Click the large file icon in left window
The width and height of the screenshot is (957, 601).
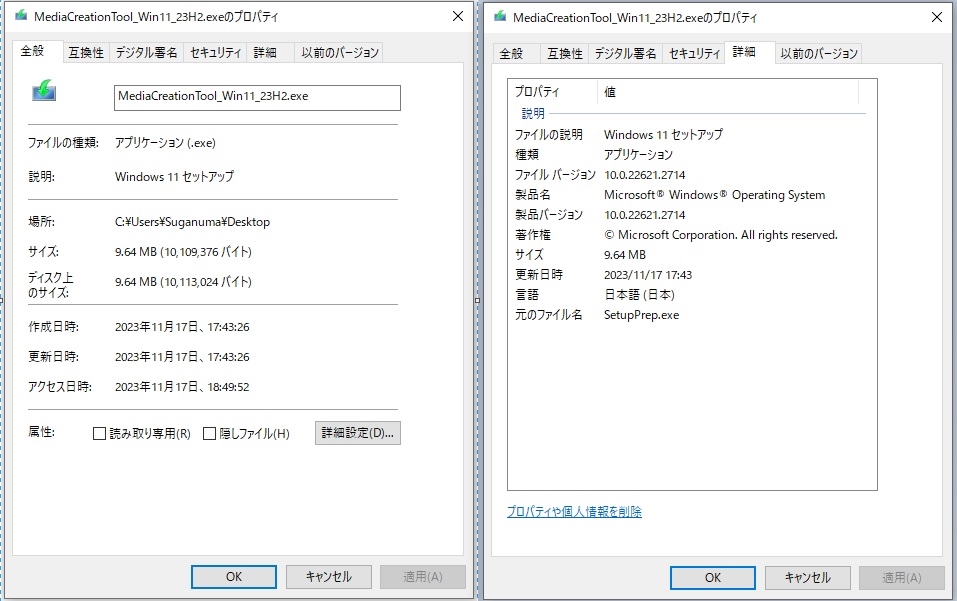(x=44, y=90)
